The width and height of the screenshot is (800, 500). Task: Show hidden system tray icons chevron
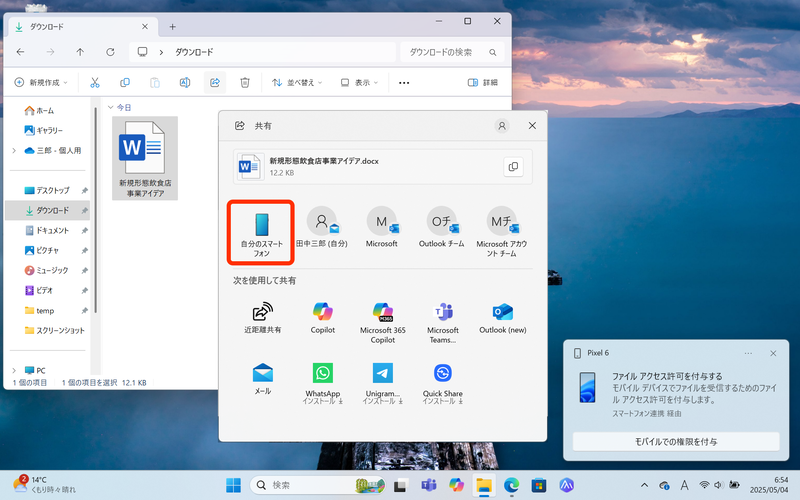644,485
